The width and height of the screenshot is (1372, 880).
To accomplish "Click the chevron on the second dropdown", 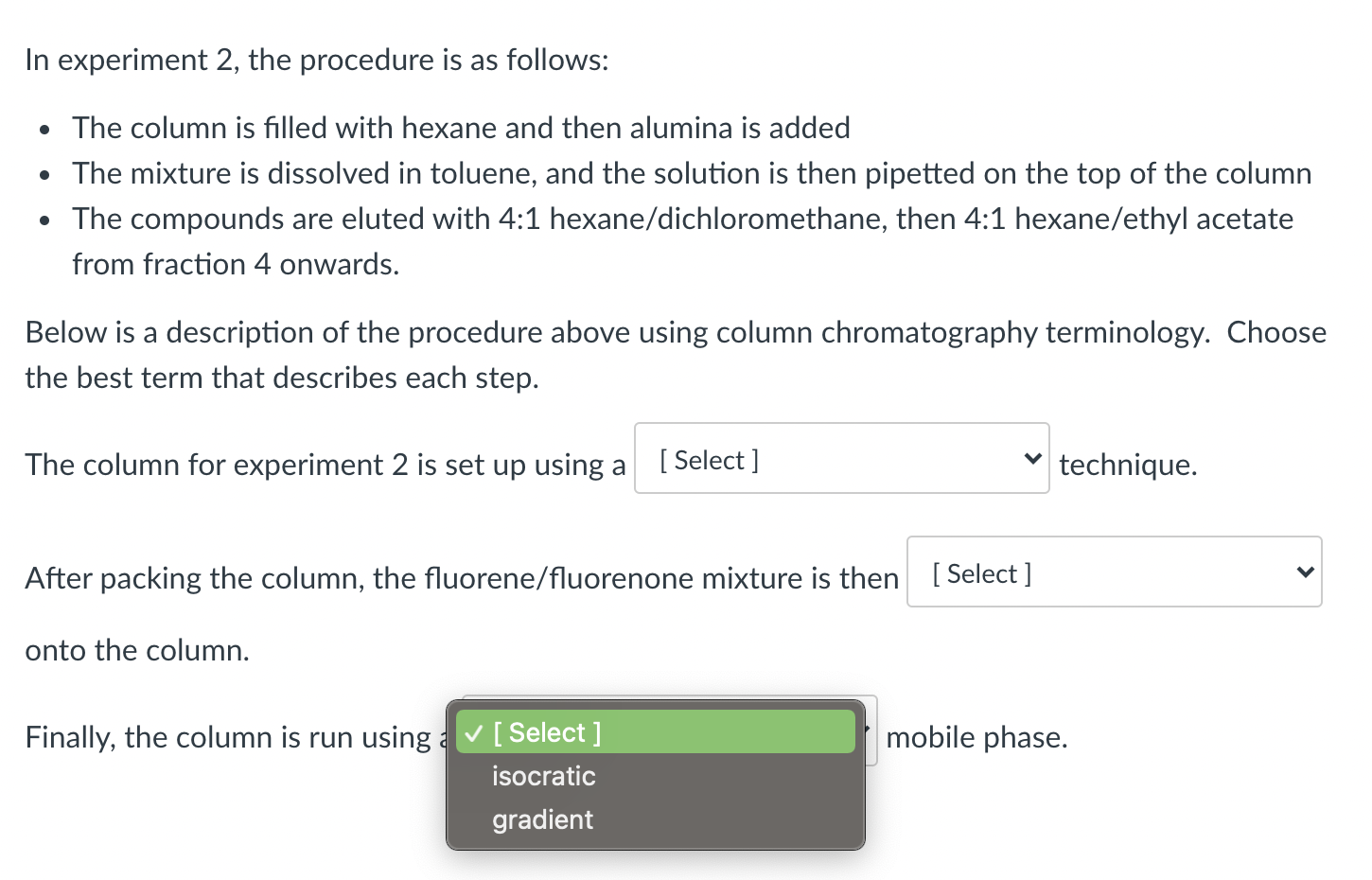I will [1305, 572].
